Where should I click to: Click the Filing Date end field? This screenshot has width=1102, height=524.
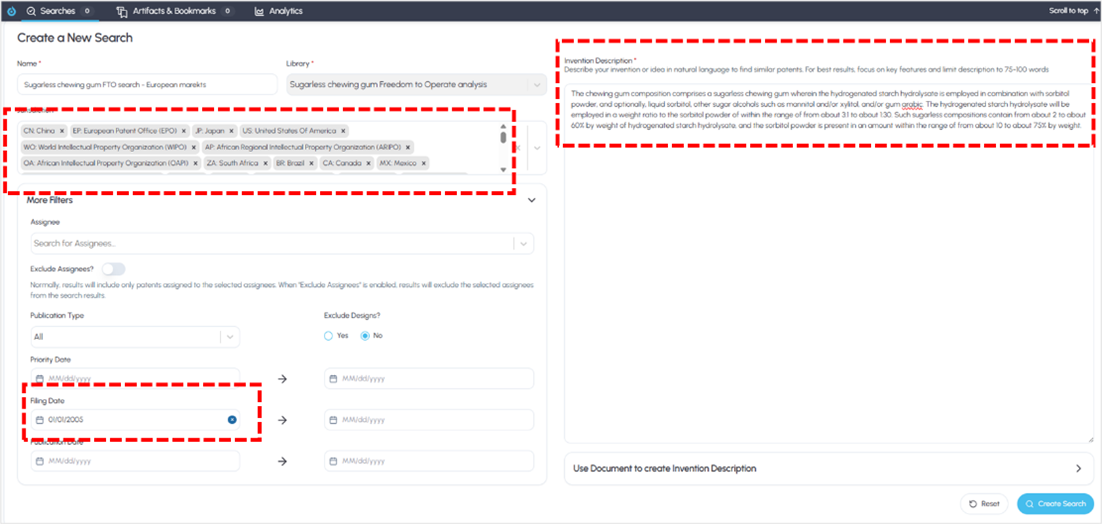pos(429,420)
